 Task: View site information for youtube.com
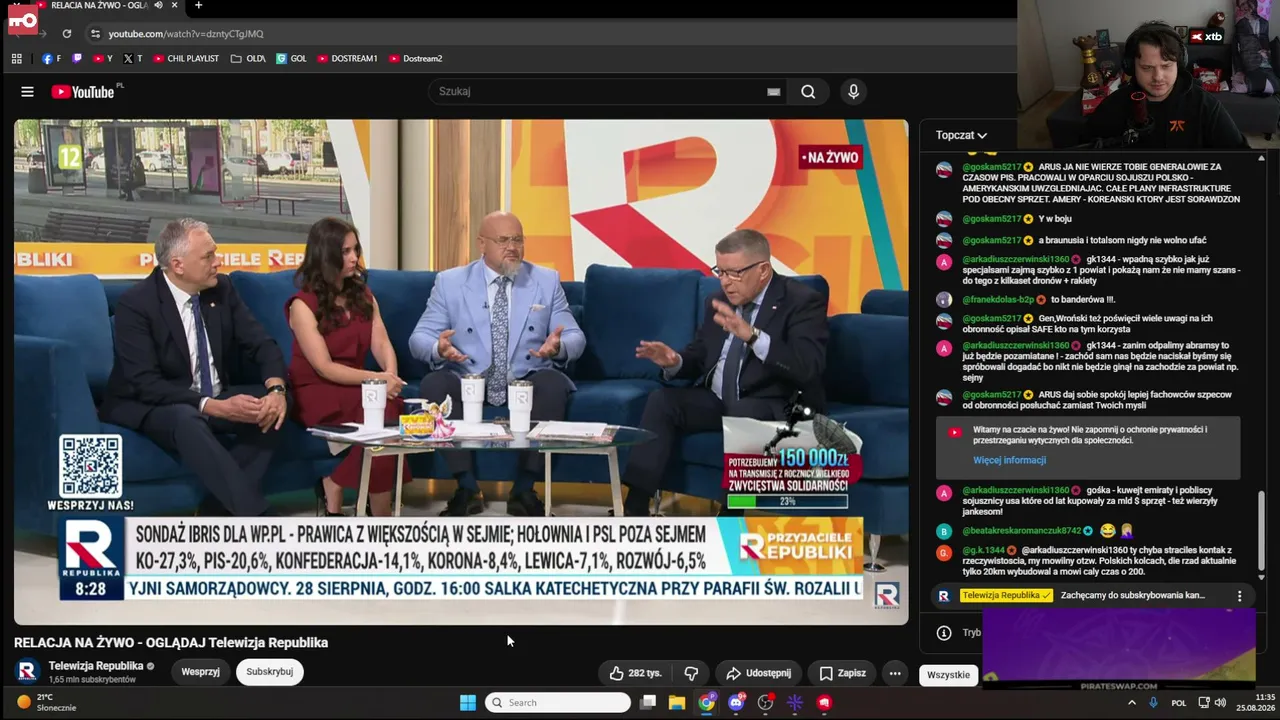pos(95,34)
